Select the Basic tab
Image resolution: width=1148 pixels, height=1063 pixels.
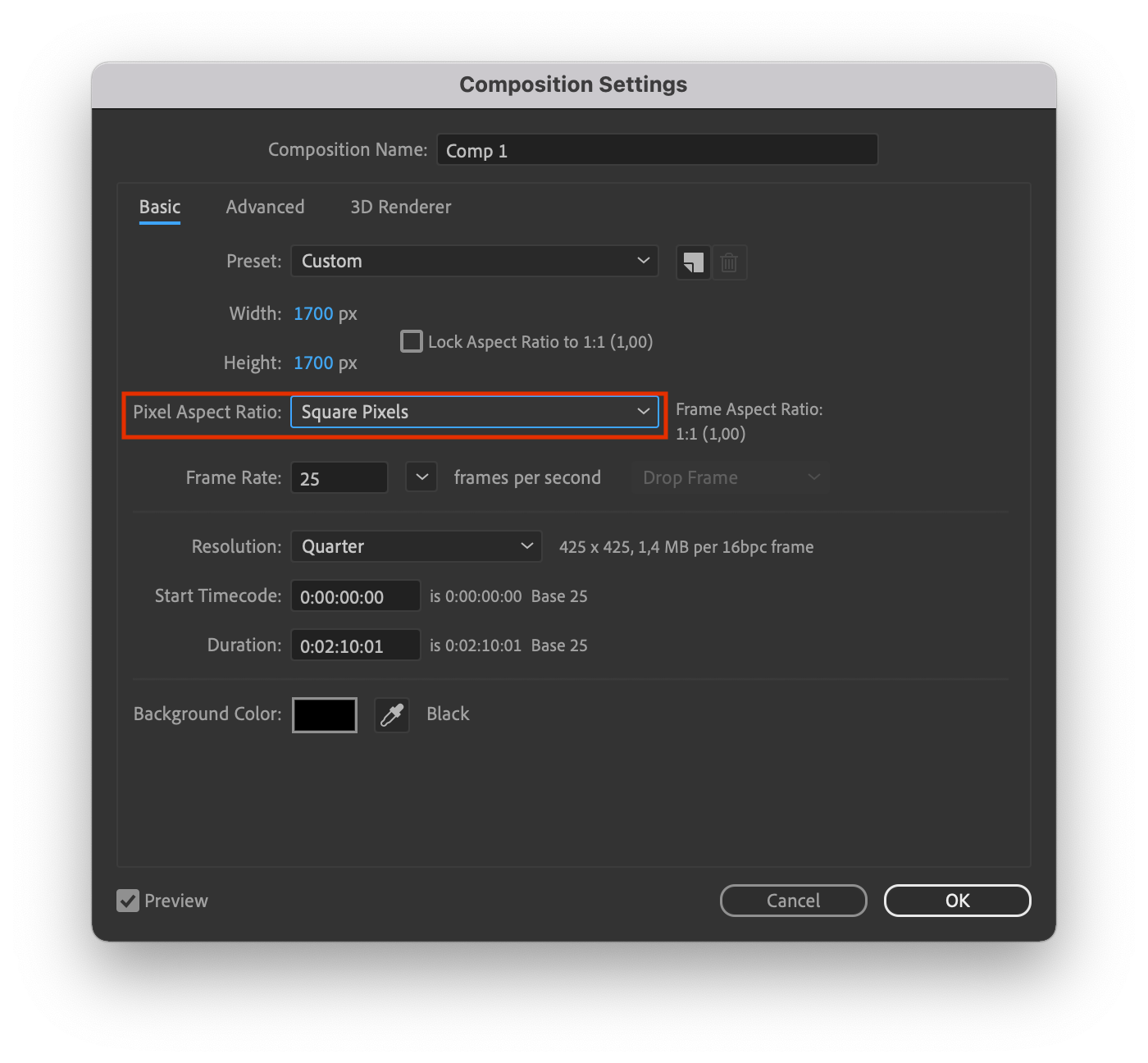pyautogui.click(x=159, y=207)
